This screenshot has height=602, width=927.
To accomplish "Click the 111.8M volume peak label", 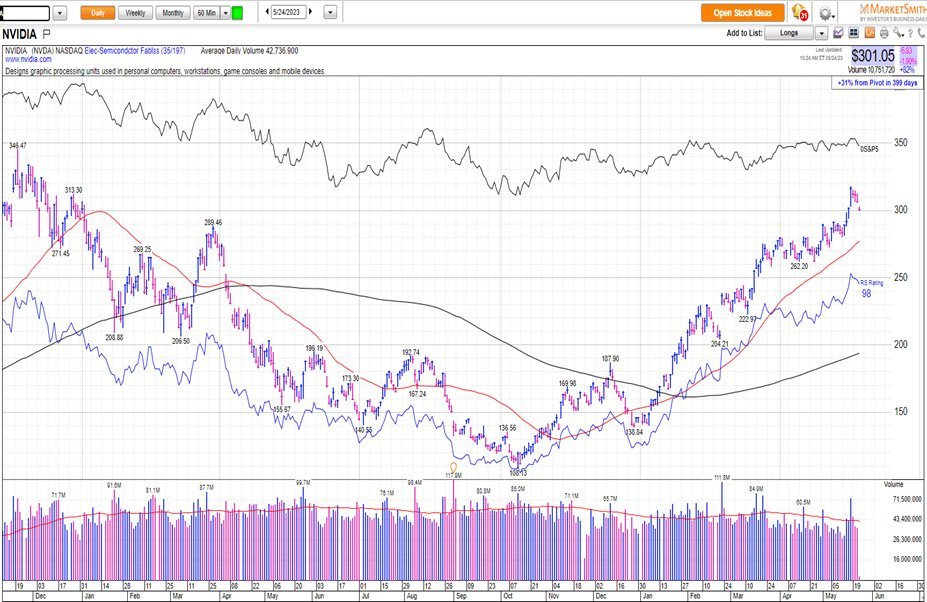I will pyautogui.click(x=722, y=477).
